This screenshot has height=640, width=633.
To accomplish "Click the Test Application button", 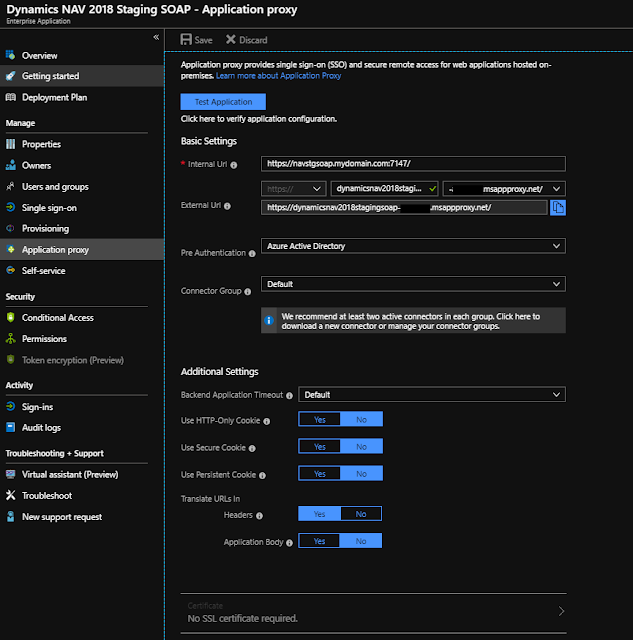I will [x=223, y=102].
